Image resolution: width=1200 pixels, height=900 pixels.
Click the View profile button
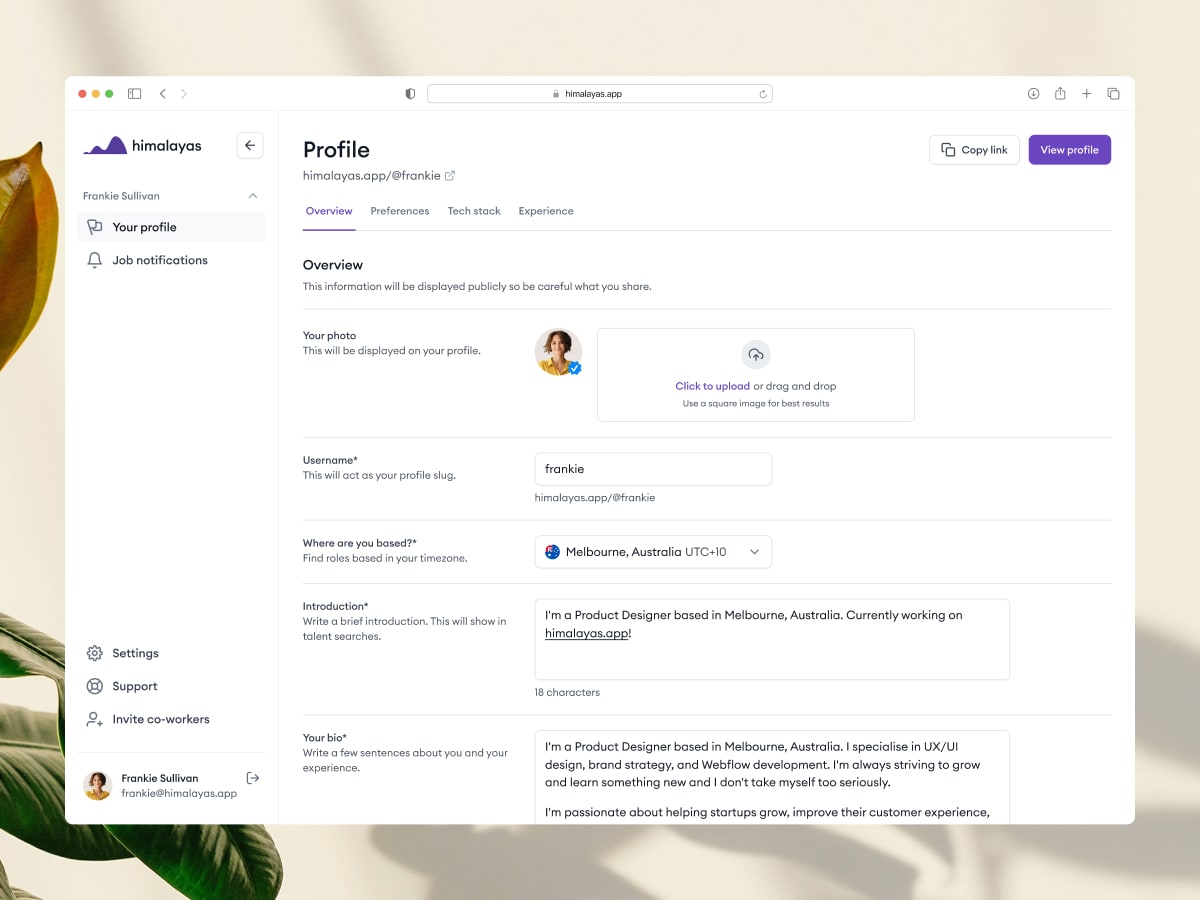click(1069, 150)
